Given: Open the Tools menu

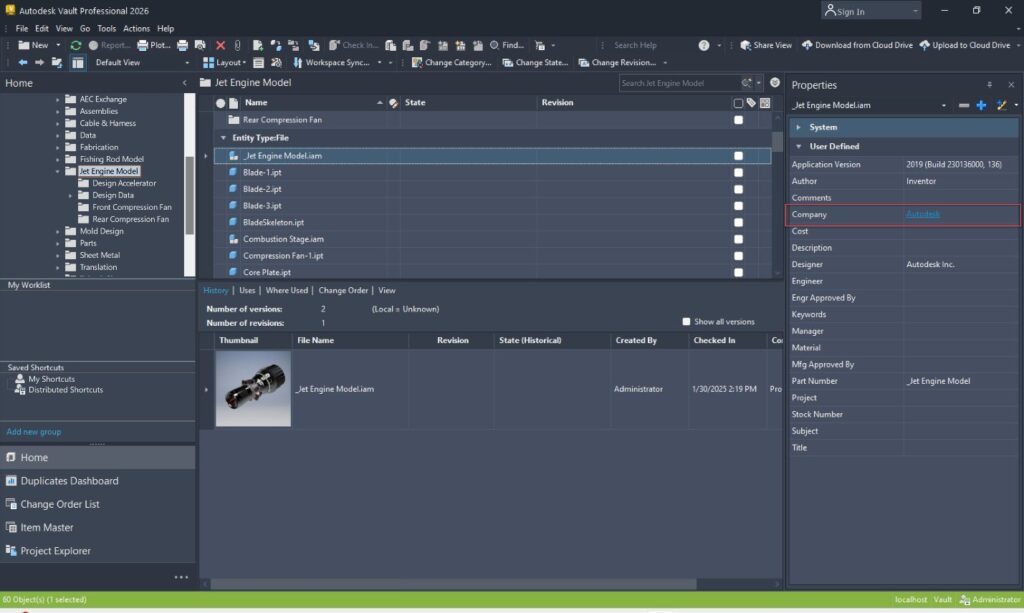Looking at the screenshot, I should point(106,29).
